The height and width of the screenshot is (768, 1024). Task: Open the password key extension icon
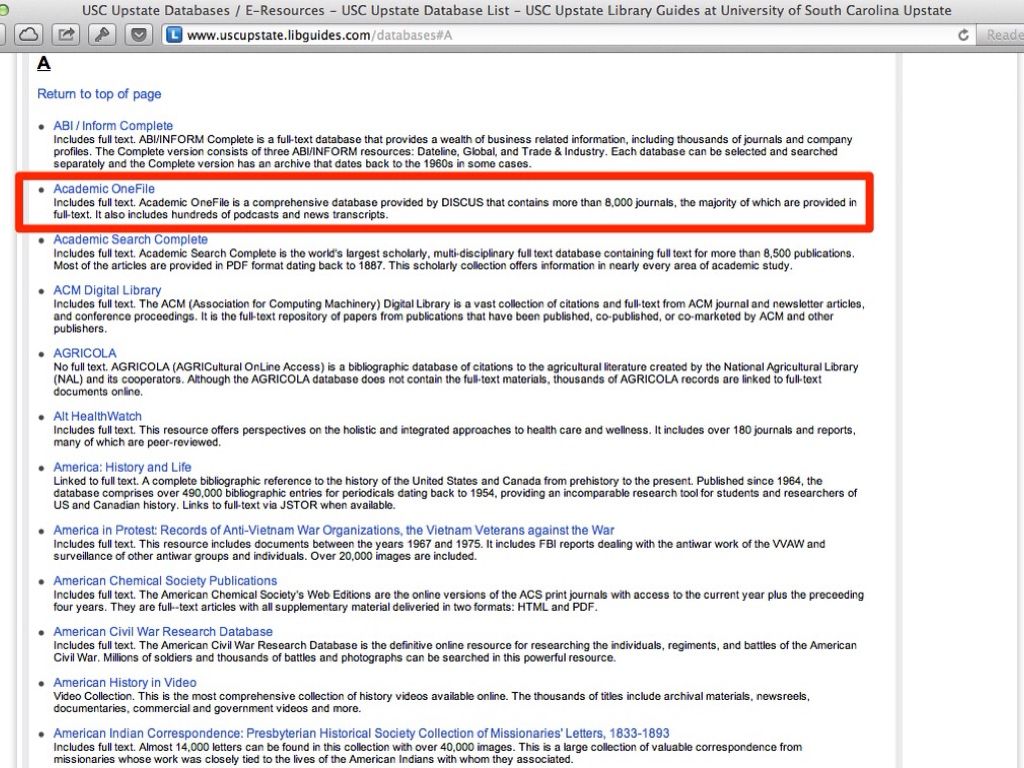coord(103,35)
